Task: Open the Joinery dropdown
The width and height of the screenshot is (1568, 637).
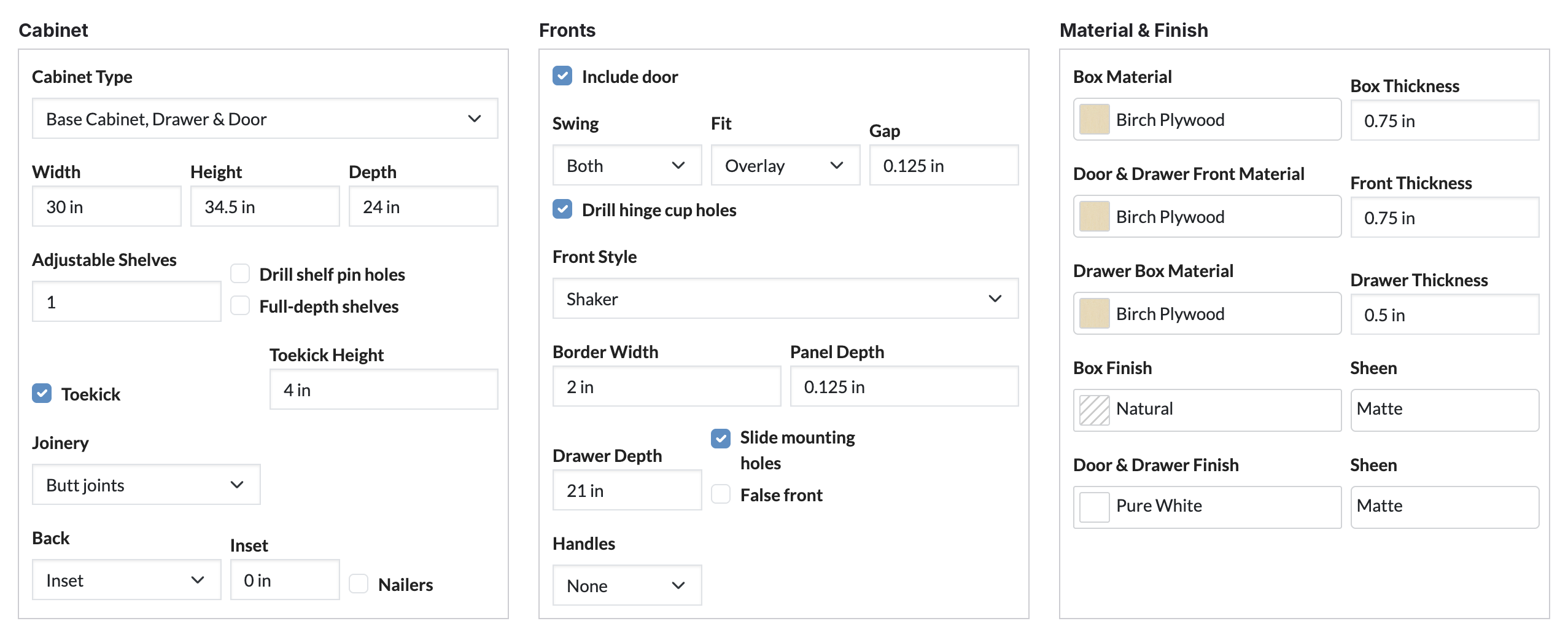Action: (x=146, y=485)
